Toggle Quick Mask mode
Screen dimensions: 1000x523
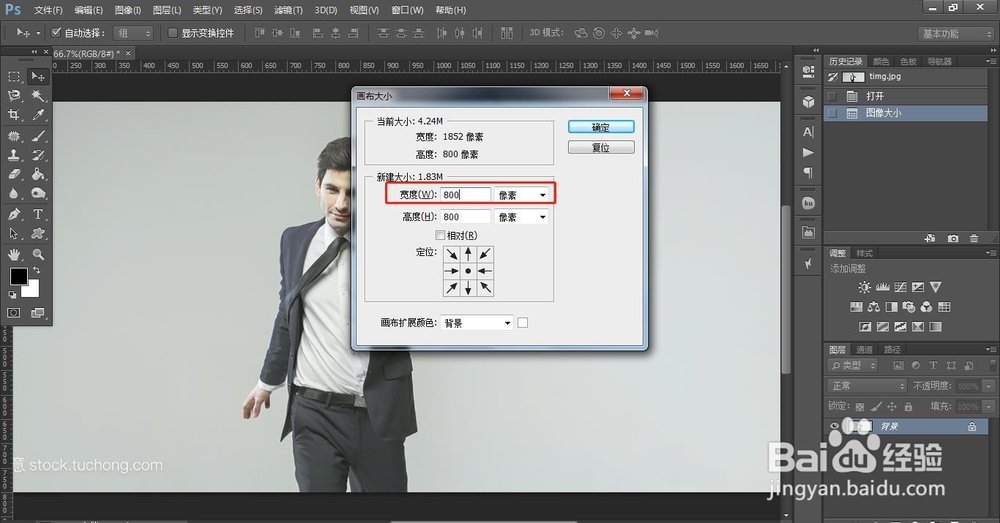tap(13, 313)
